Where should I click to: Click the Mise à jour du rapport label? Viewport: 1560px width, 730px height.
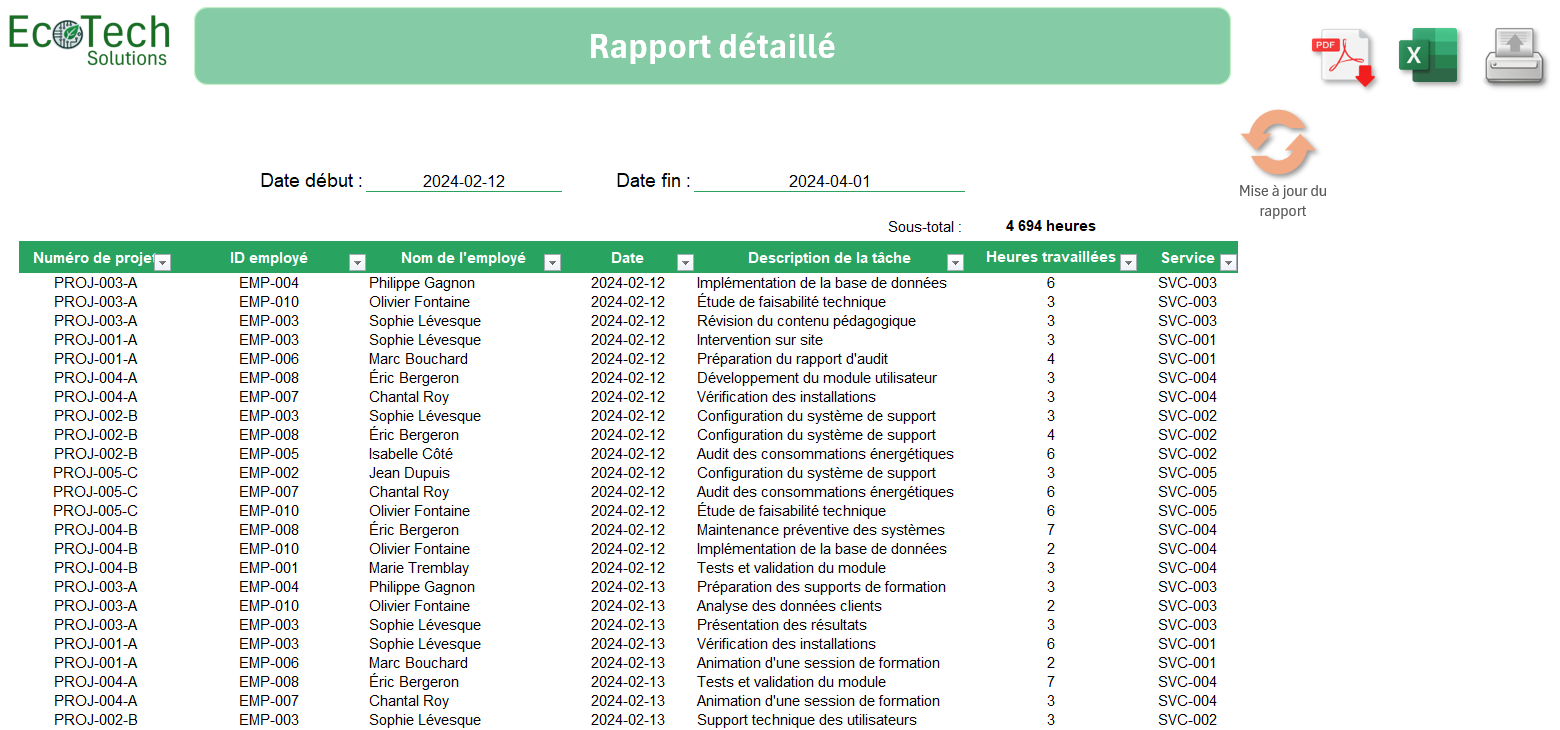pyautogui.click(x=1282, y=201)
